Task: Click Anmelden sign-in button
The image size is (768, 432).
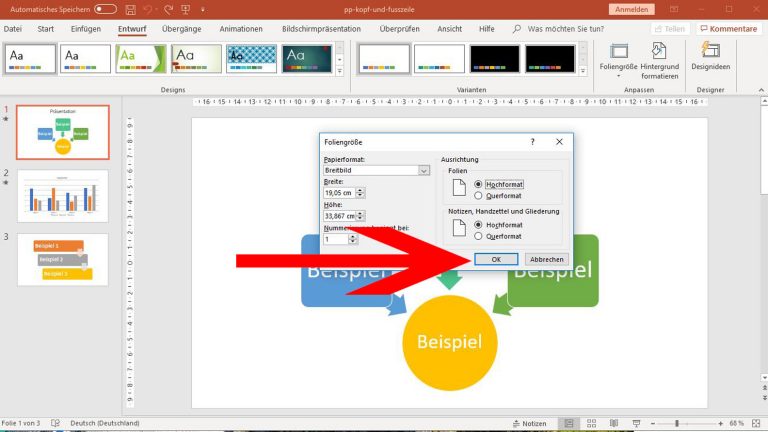Action: pyautogui.click(x=631, y=9)
